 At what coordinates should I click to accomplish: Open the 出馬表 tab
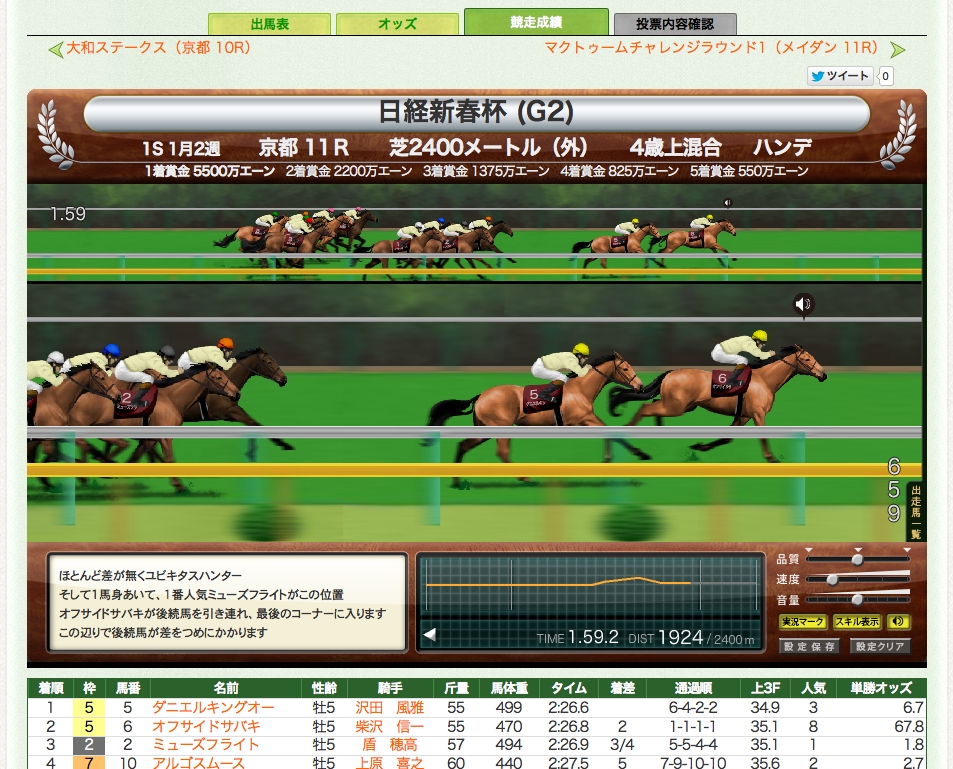click(x=269, y=24)
